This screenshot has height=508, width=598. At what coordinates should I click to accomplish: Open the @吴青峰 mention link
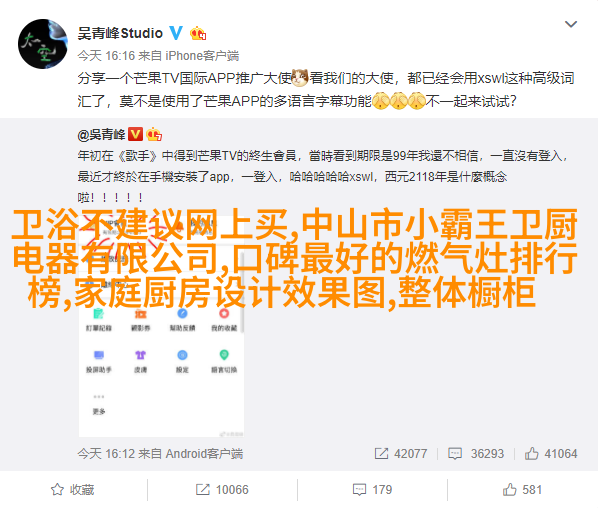click(x=101, y=135)
